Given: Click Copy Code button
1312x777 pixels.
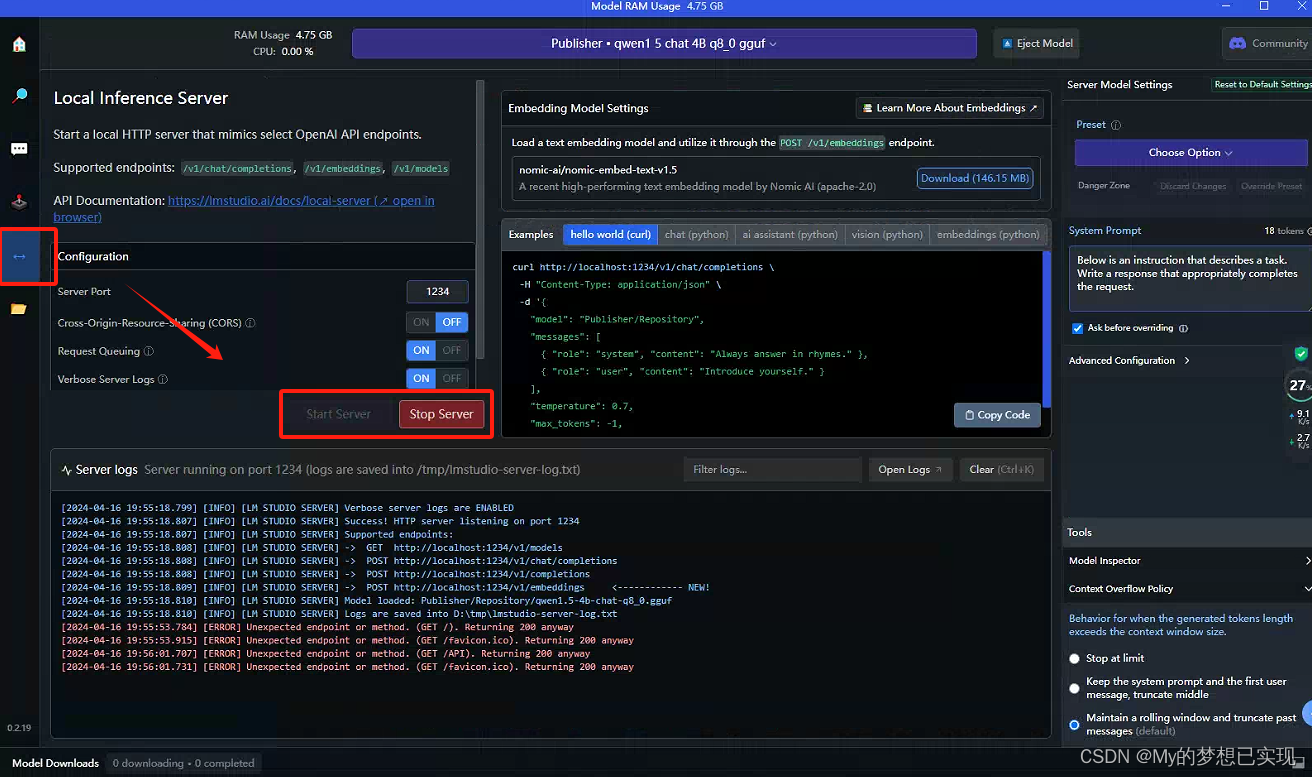Looking at the screenshot, I should [997, 415].
